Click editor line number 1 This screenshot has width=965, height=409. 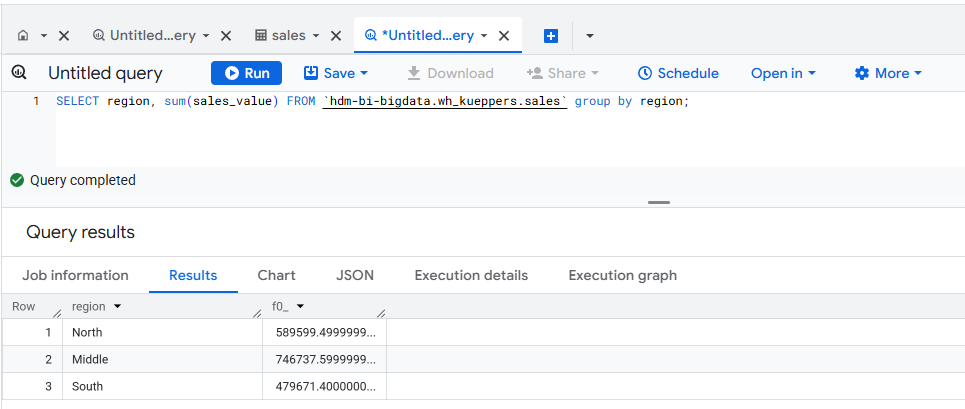point(36,101)
